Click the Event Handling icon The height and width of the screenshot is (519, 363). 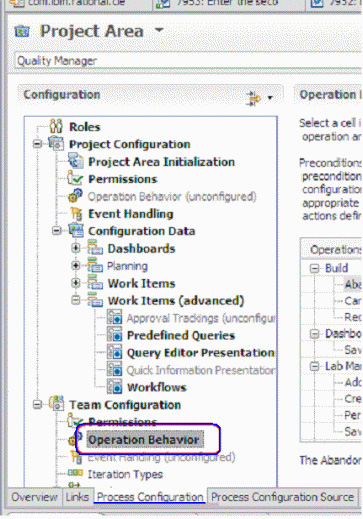click(x=76, y=213)
